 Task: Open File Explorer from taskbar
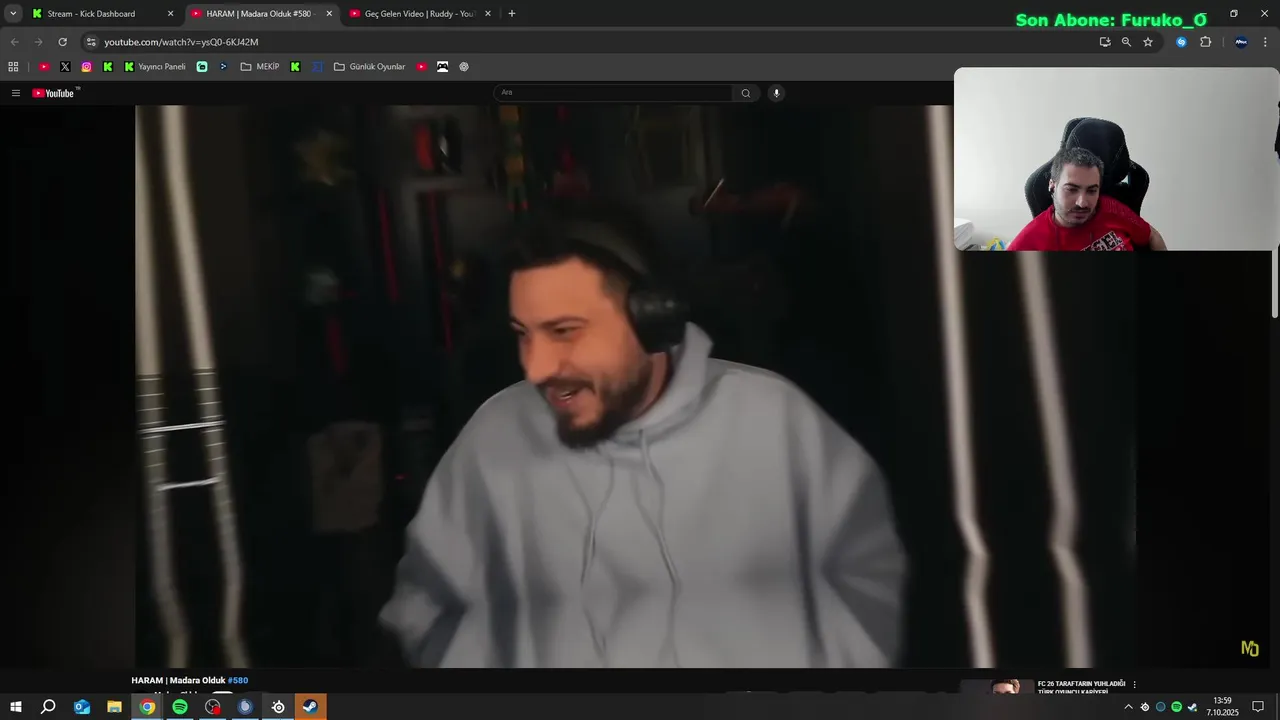(x=114, y=707)
